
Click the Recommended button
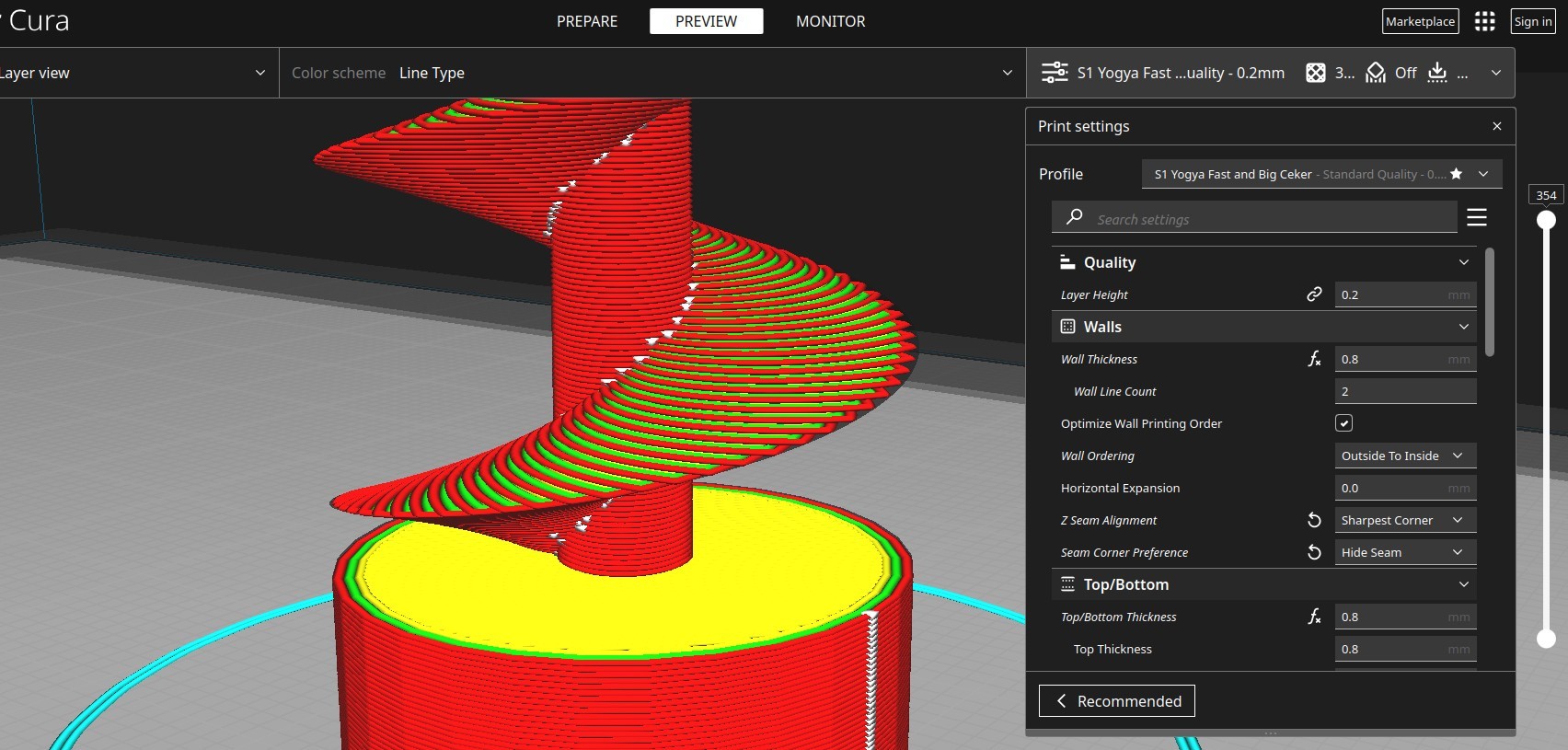point(1116,701)
